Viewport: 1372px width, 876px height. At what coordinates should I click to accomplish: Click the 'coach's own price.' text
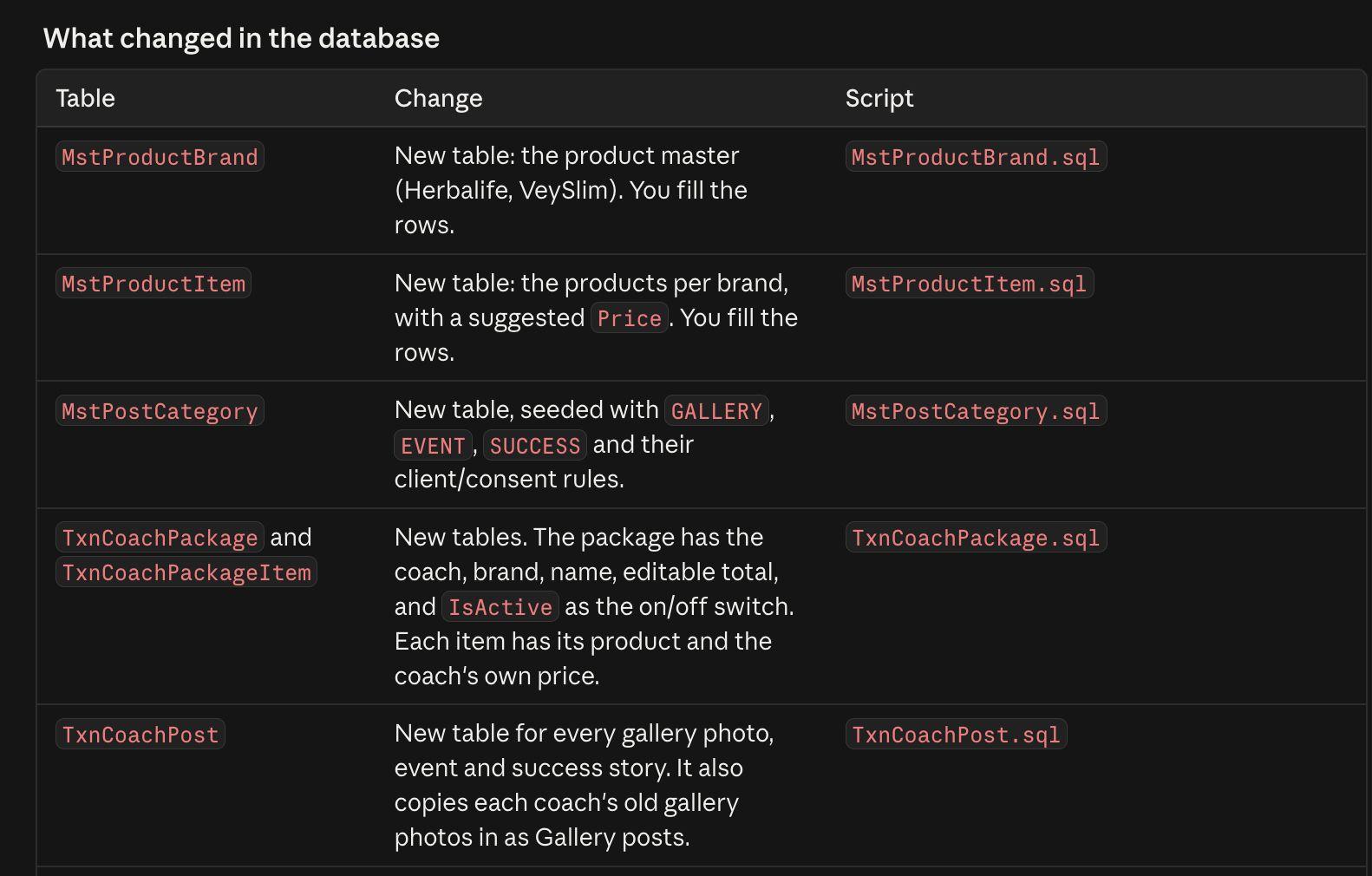coord(497,676)
